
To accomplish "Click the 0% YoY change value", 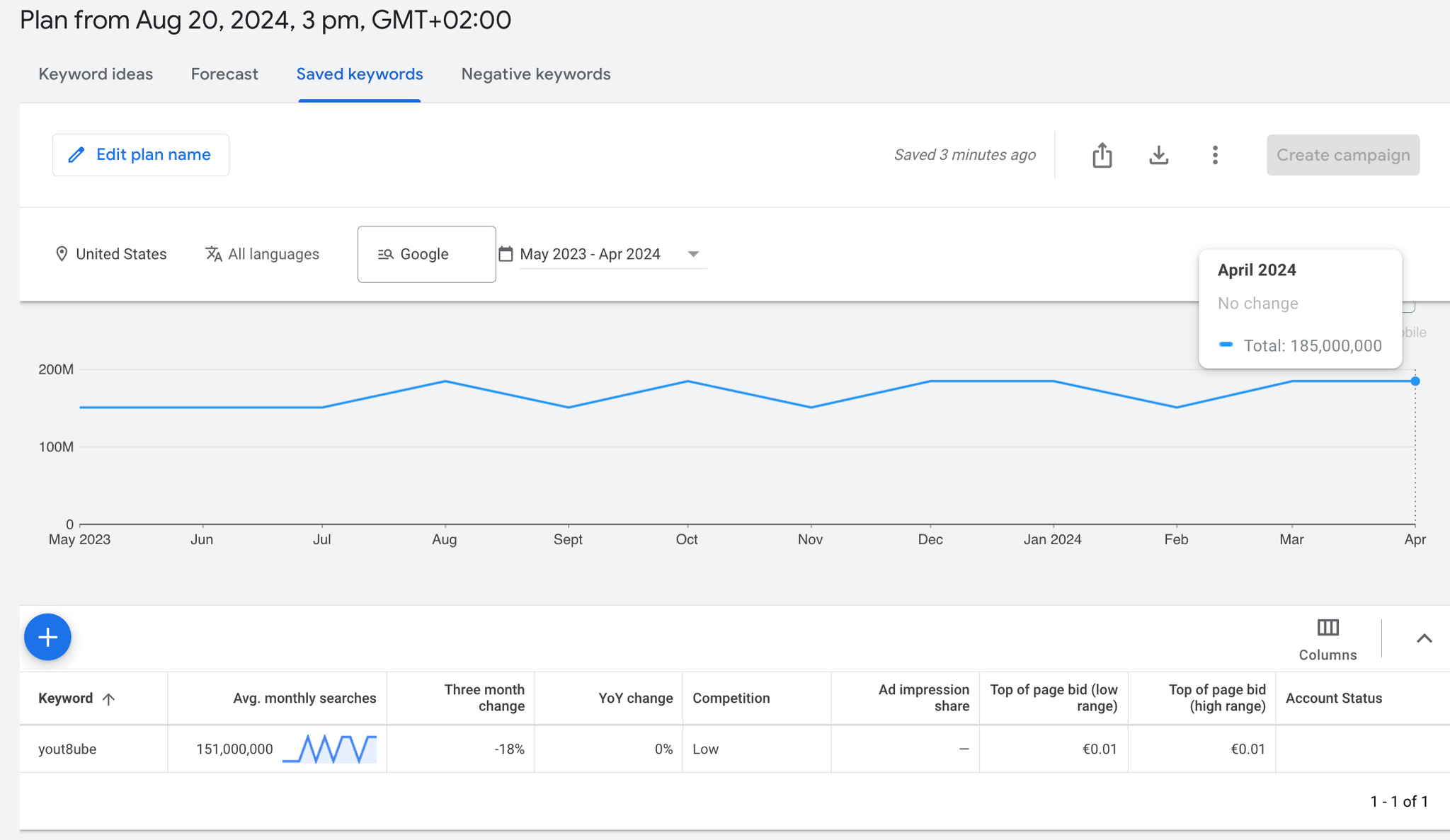I will [663, 749].
